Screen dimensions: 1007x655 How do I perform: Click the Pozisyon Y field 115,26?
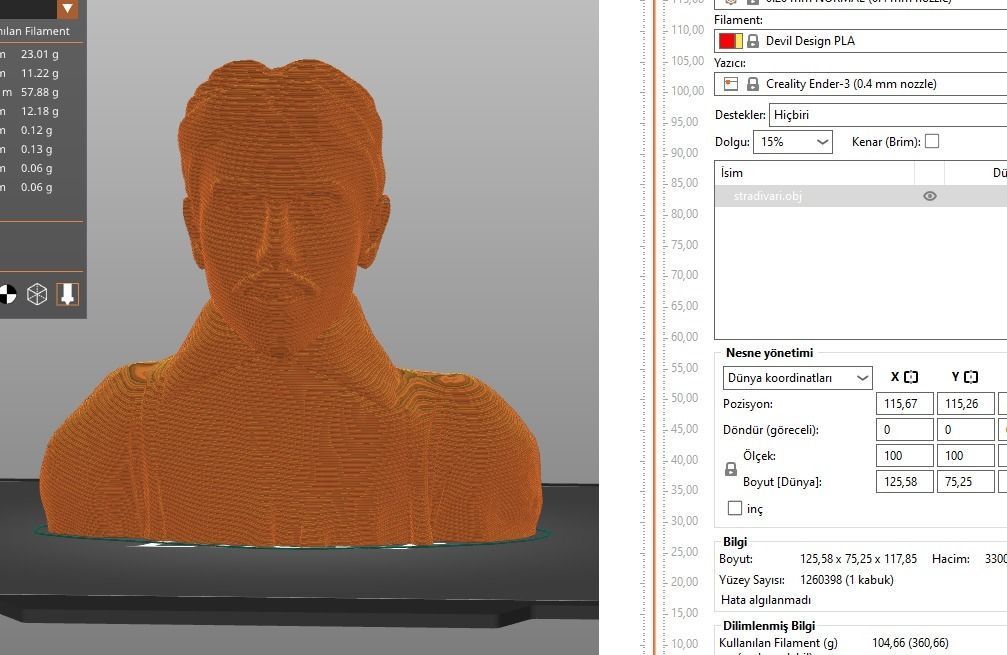965,404
